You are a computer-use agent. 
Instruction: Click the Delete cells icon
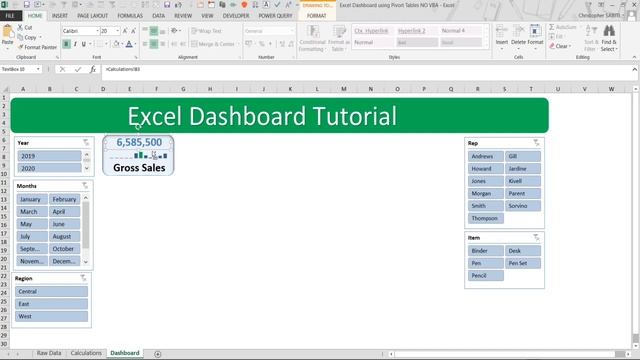[518, 31]
